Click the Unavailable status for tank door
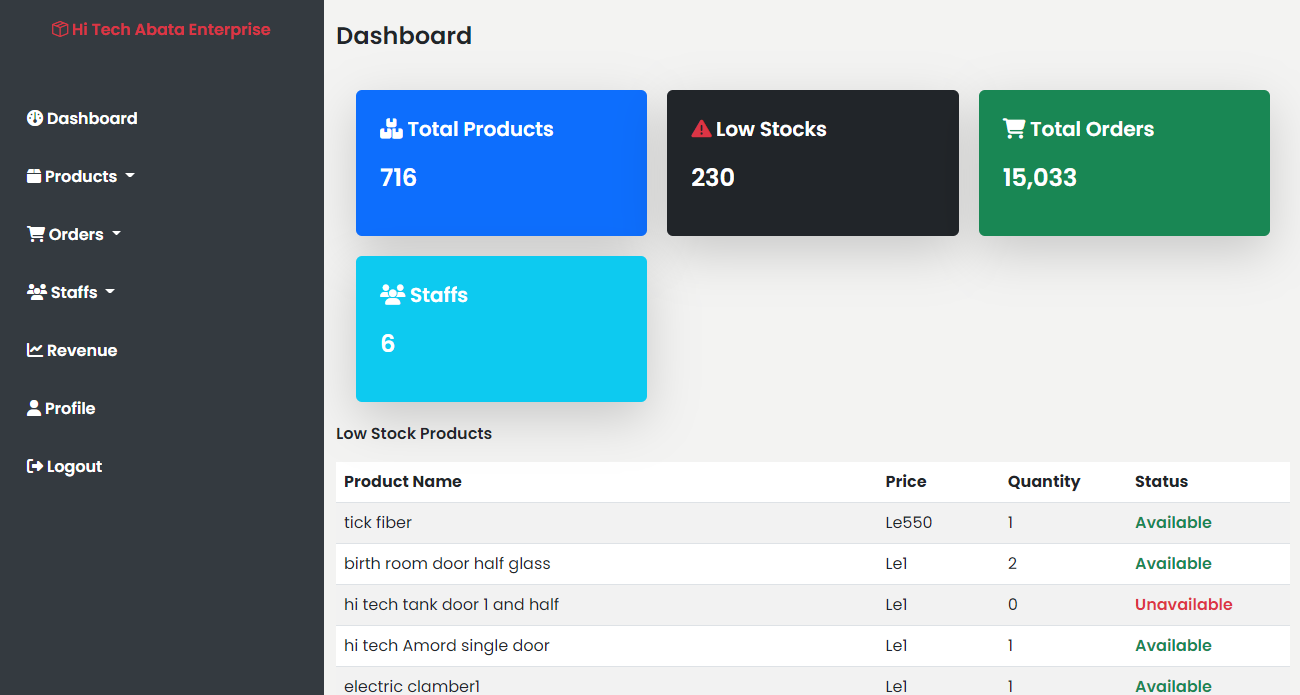Screen dimensions: 1300x695 pyautogui.click(x=1183, y=604)
